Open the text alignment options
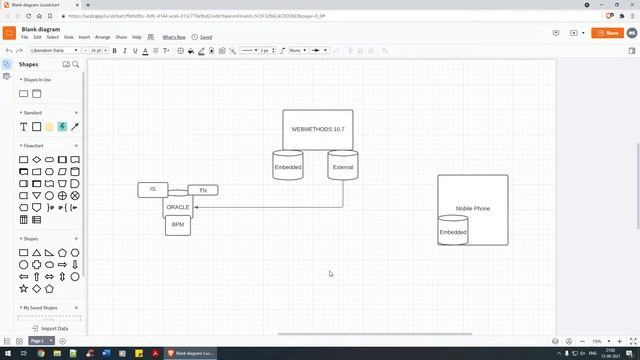 (156, 51)
